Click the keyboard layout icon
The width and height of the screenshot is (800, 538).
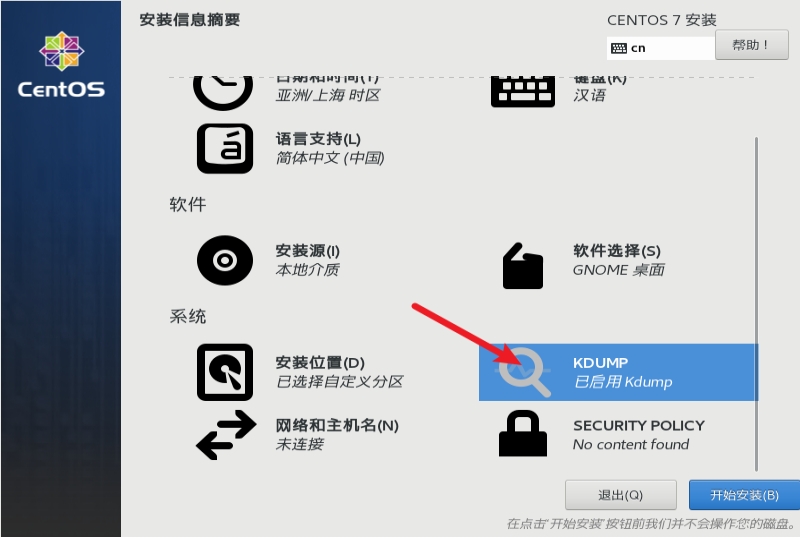click(522, 91)
